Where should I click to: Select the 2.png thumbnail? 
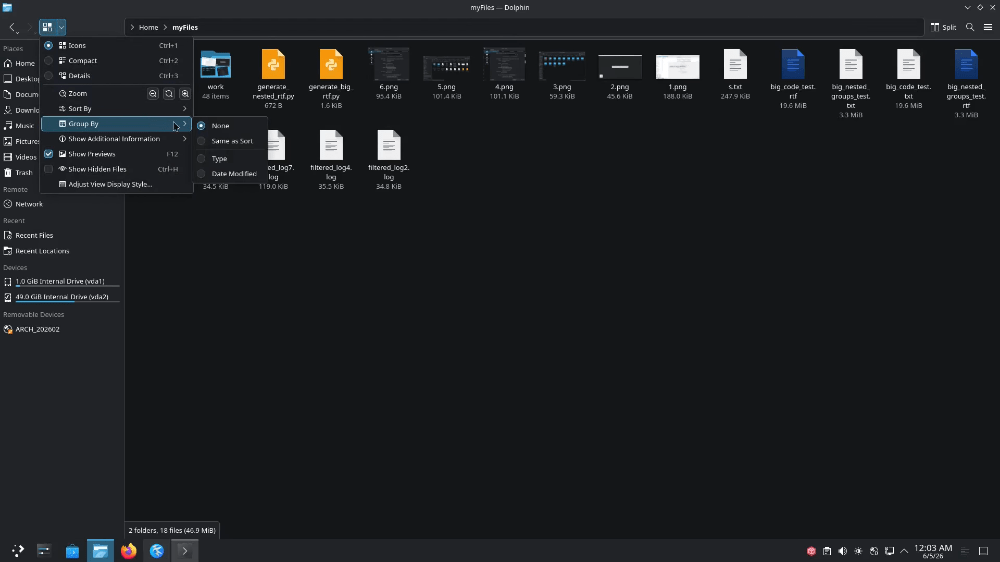(620, 67)
